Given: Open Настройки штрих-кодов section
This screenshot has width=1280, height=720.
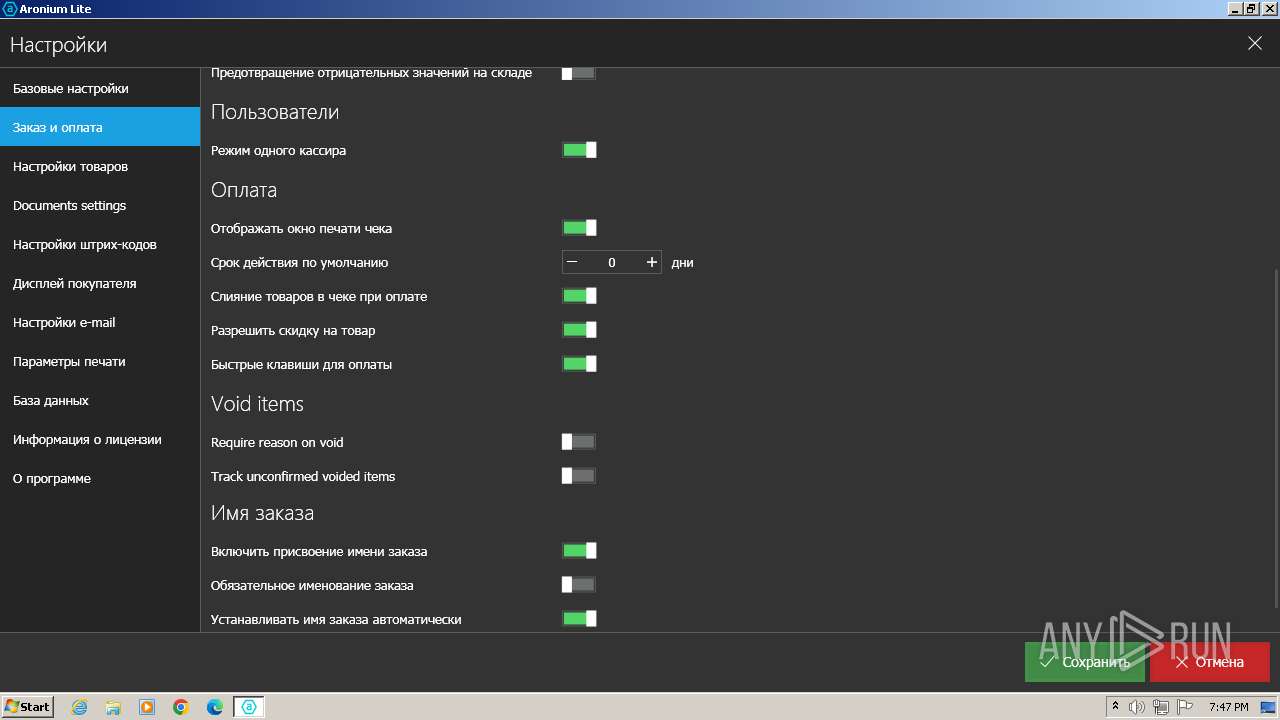Looking at the screenshot, I should pyautogui.click(x=100, y=244).
